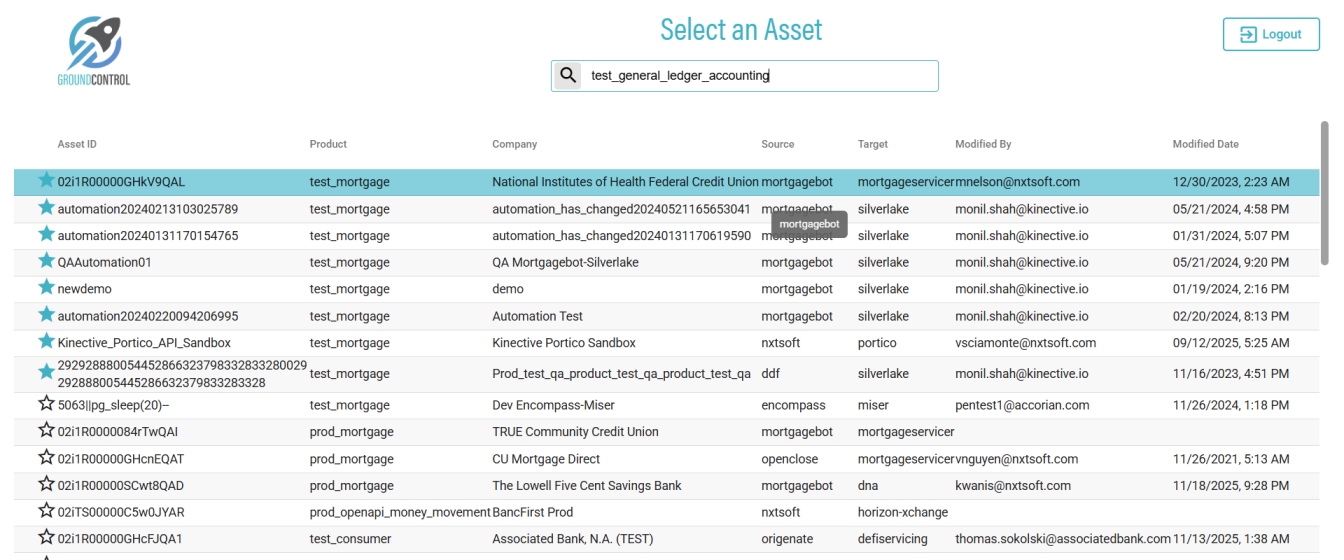Mark 02iTS00000C5w0JYAR as favorite

(x=46, y=511)
